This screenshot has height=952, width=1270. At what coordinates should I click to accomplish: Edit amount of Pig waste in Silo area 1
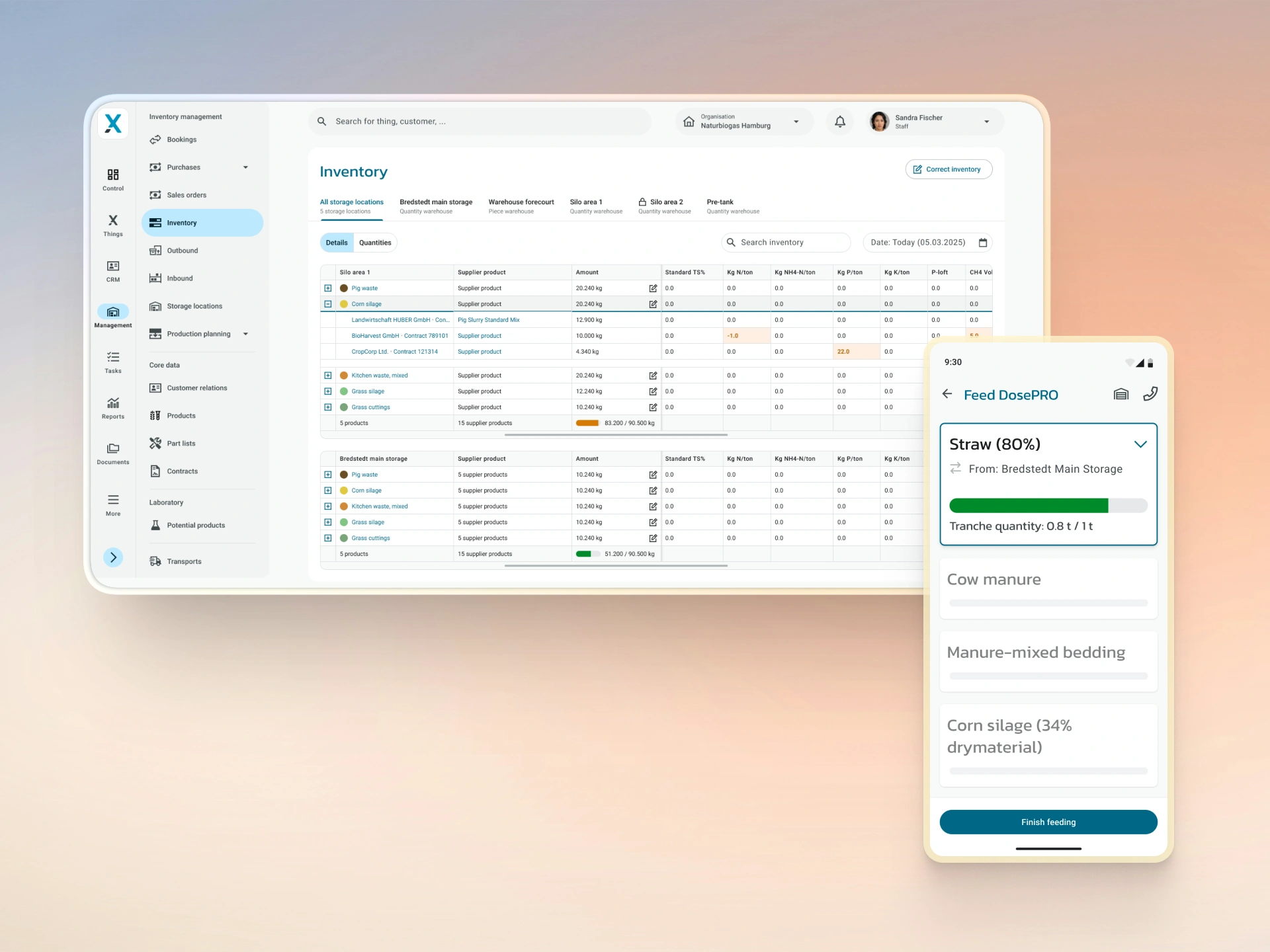pos(653,288)
